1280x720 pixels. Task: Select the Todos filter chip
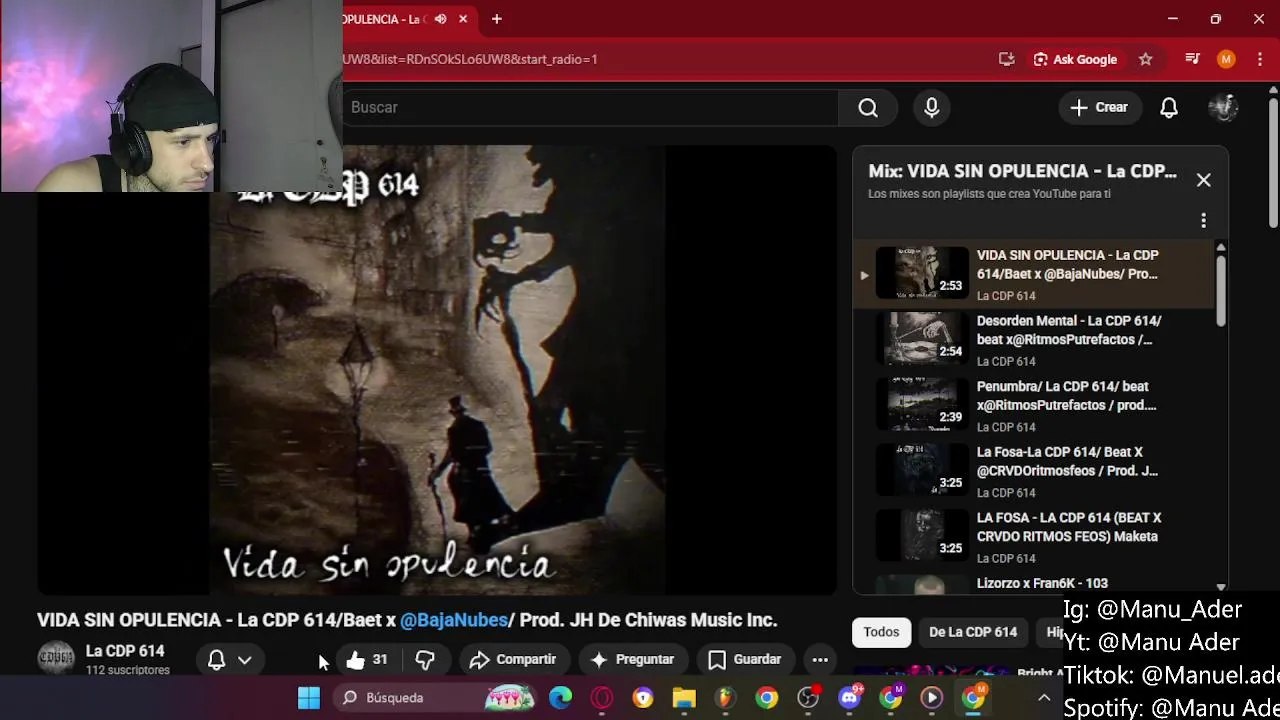point(881,632)
